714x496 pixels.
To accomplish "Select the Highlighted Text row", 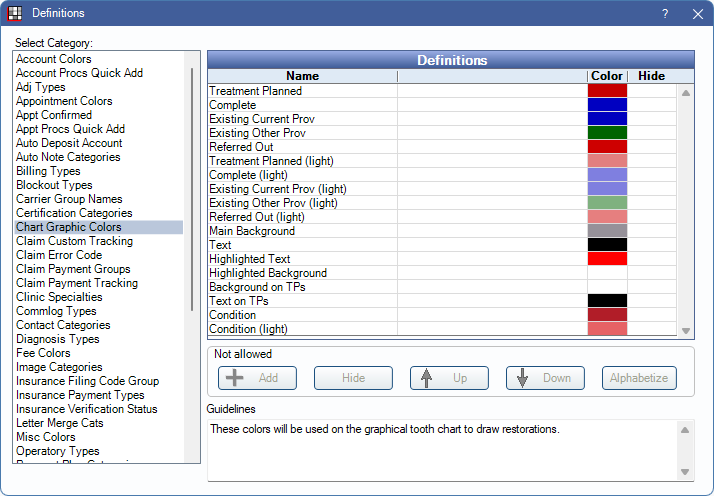I will [x=302, y=259].
